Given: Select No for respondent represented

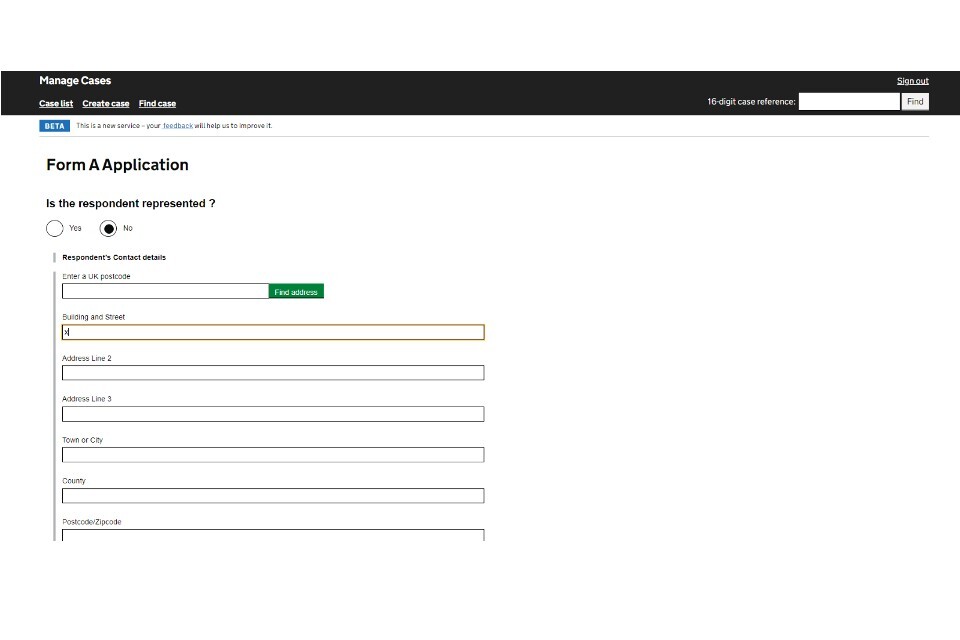Looking at the screenshot, I should [108, 228].
